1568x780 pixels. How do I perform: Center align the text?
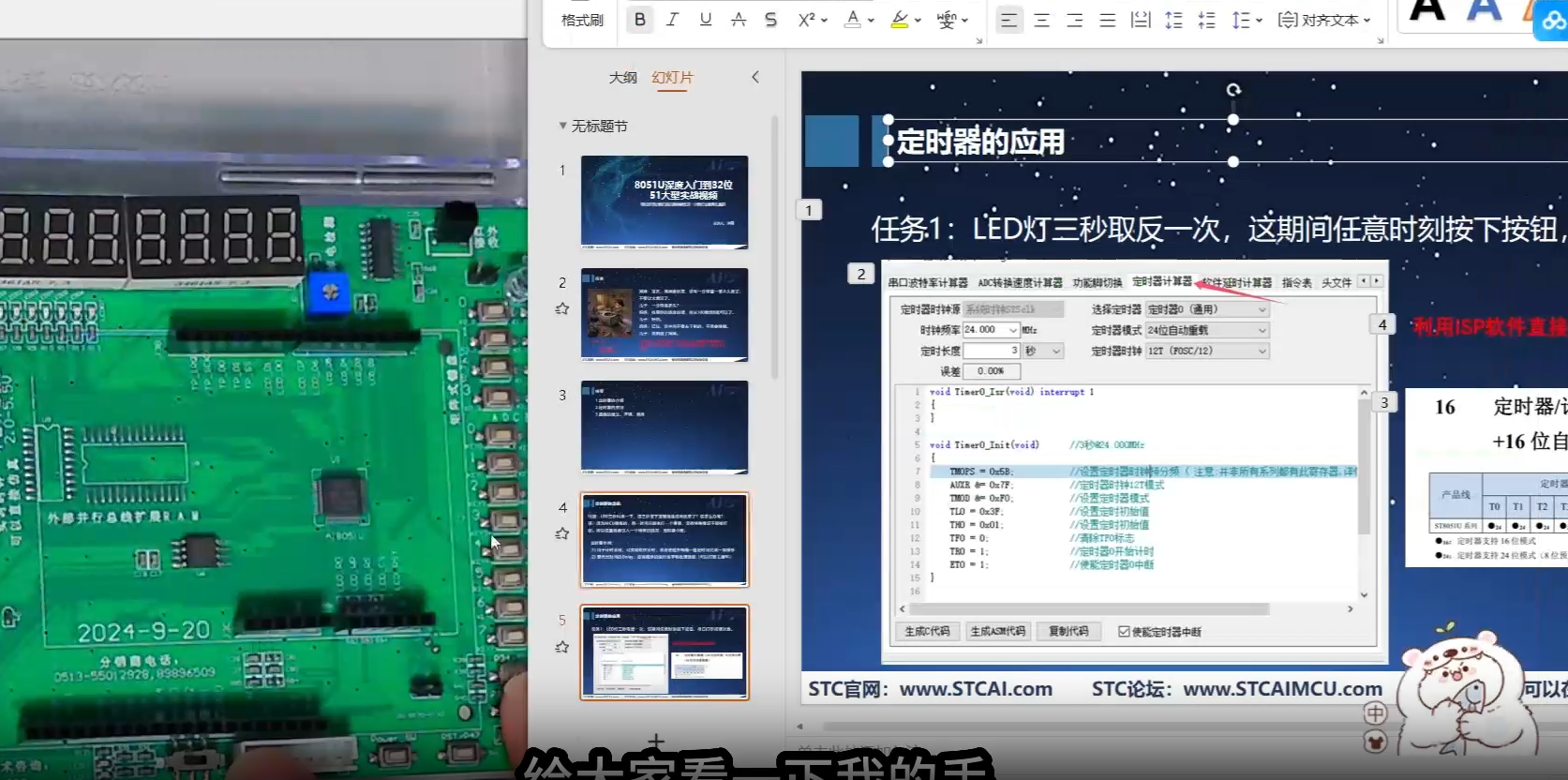pos(1041,20)
